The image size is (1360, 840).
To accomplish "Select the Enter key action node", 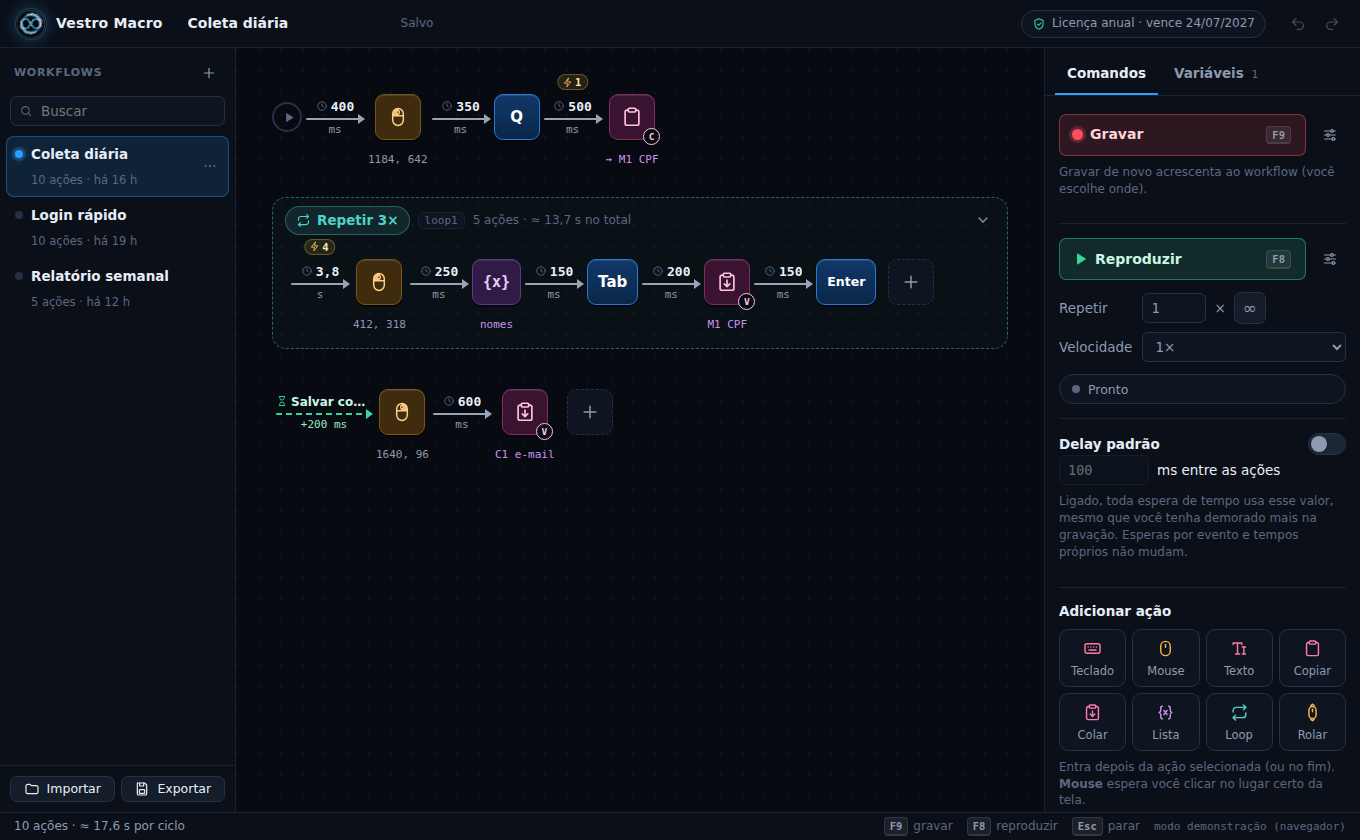I will tap(846, 282).
